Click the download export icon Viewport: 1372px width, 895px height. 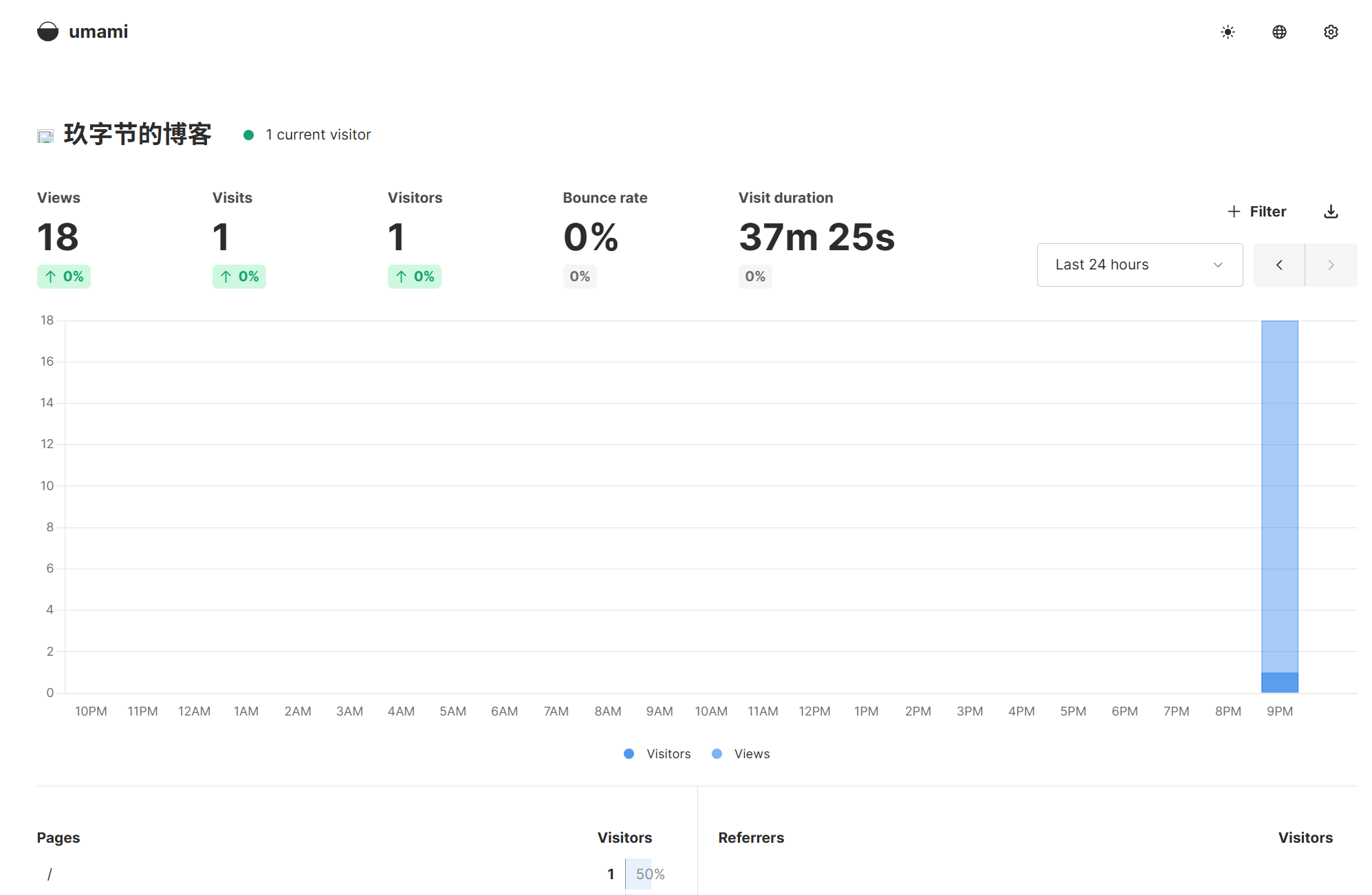point(1331,212)
